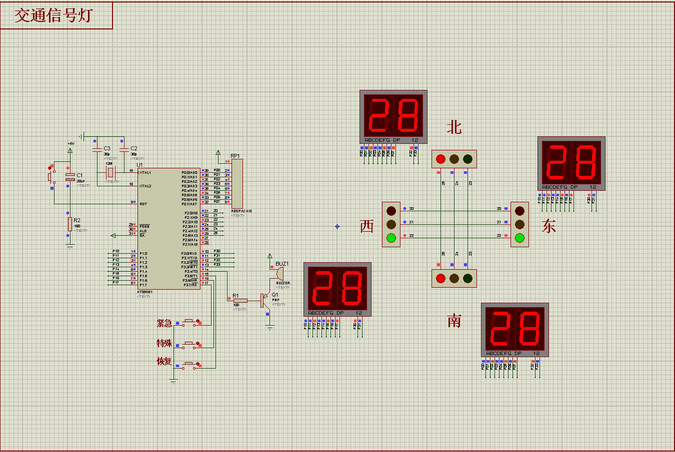Click the 特殊 label text
This screenshot has width=675, height=452.
pyautogui.click(x=164, y=343)
